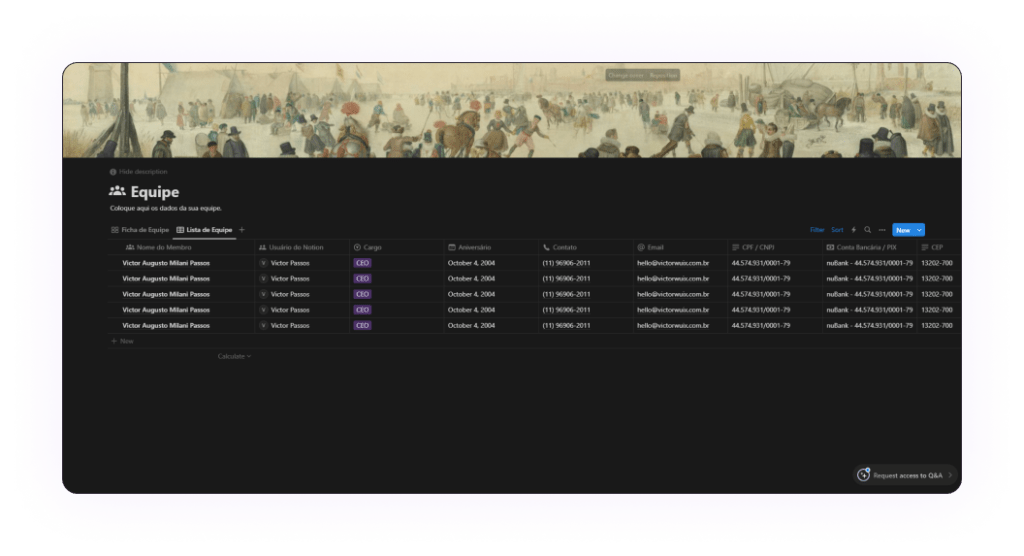Open the three-dot view options menu
The height and width of the screenshot is (556, 1024).
pyautogui.click(x=882, y=230)
